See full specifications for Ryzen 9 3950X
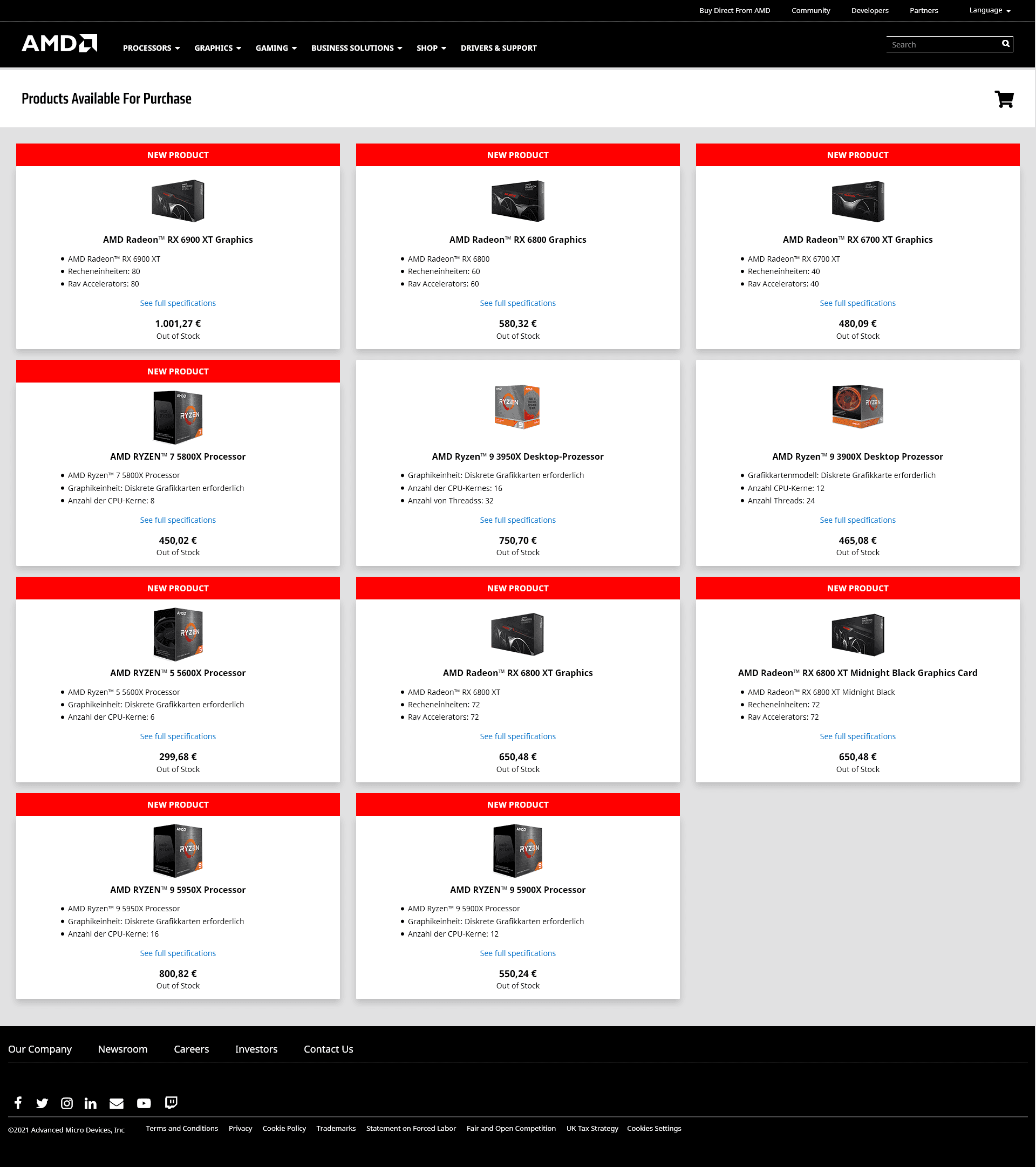Viewport: 1036px width, 1167px height. (x=518, y=520)
